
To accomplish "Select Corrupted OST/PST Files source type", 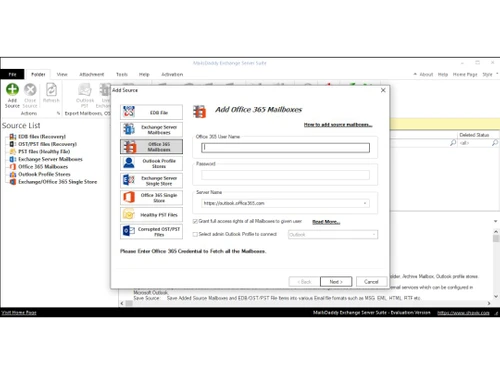I will pyautogui.click(x=151, y=231).
